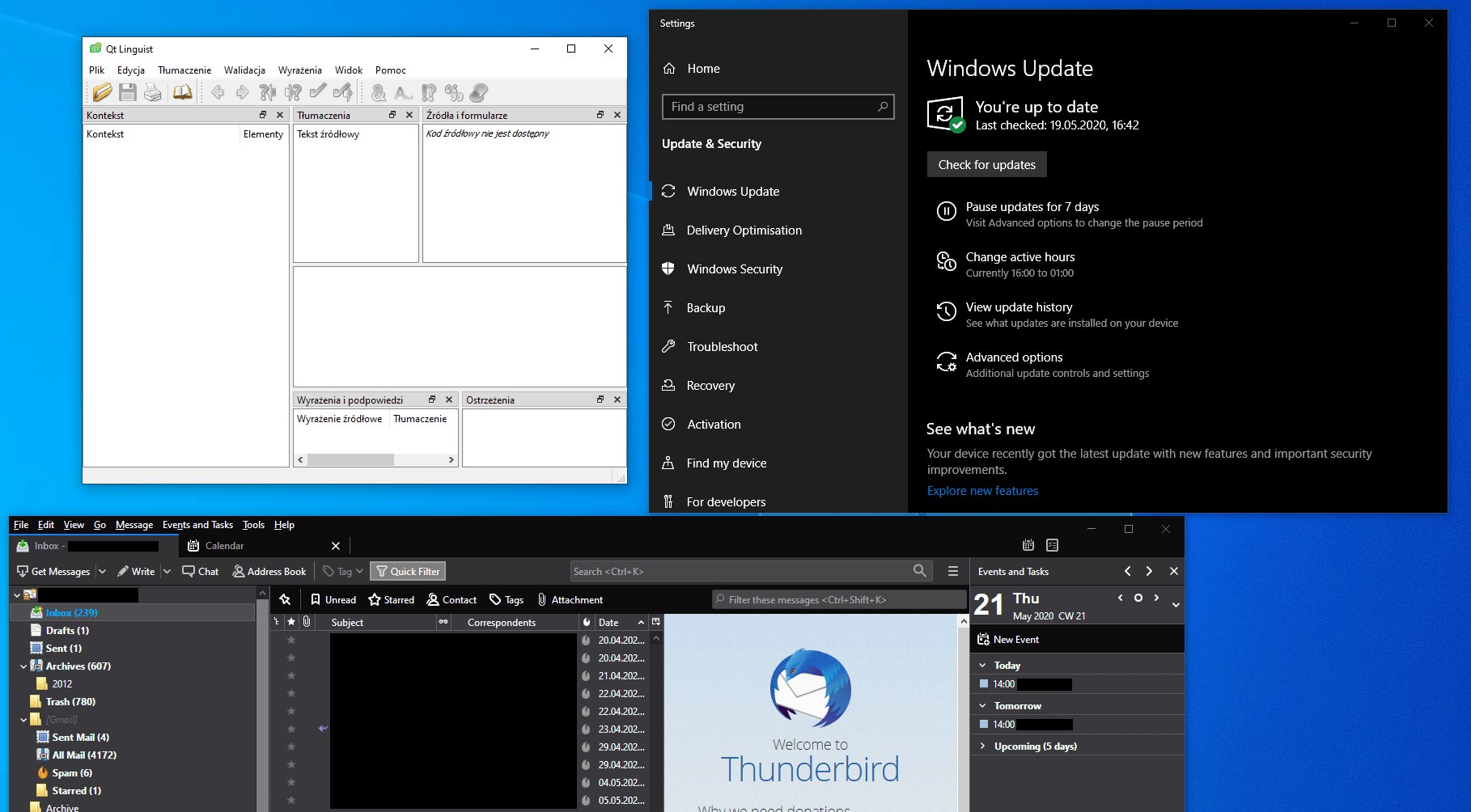Float the Kontekst dock panel
This screenshot has height=812, width=1471.
[x=263, y=115]
